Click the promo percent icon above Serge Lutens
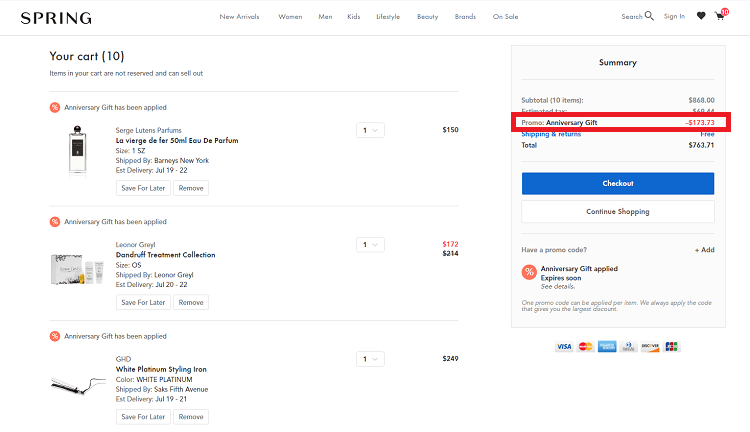This screenshot has width=750, height=432. pyautogui.click(x=55, y=107)
